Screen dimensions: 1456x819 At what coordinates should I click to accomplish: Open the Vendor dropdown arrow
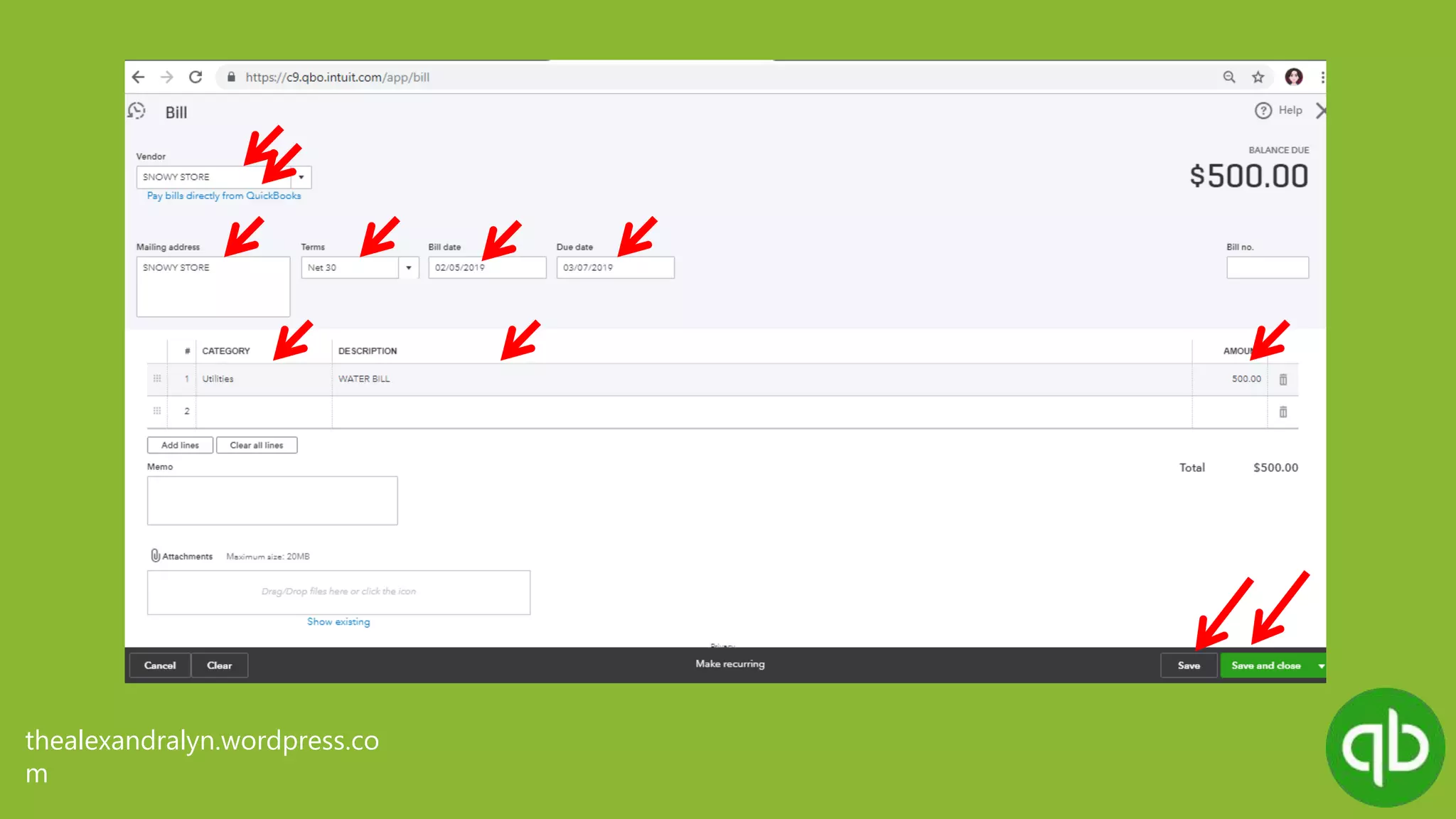tap(301, 177)
